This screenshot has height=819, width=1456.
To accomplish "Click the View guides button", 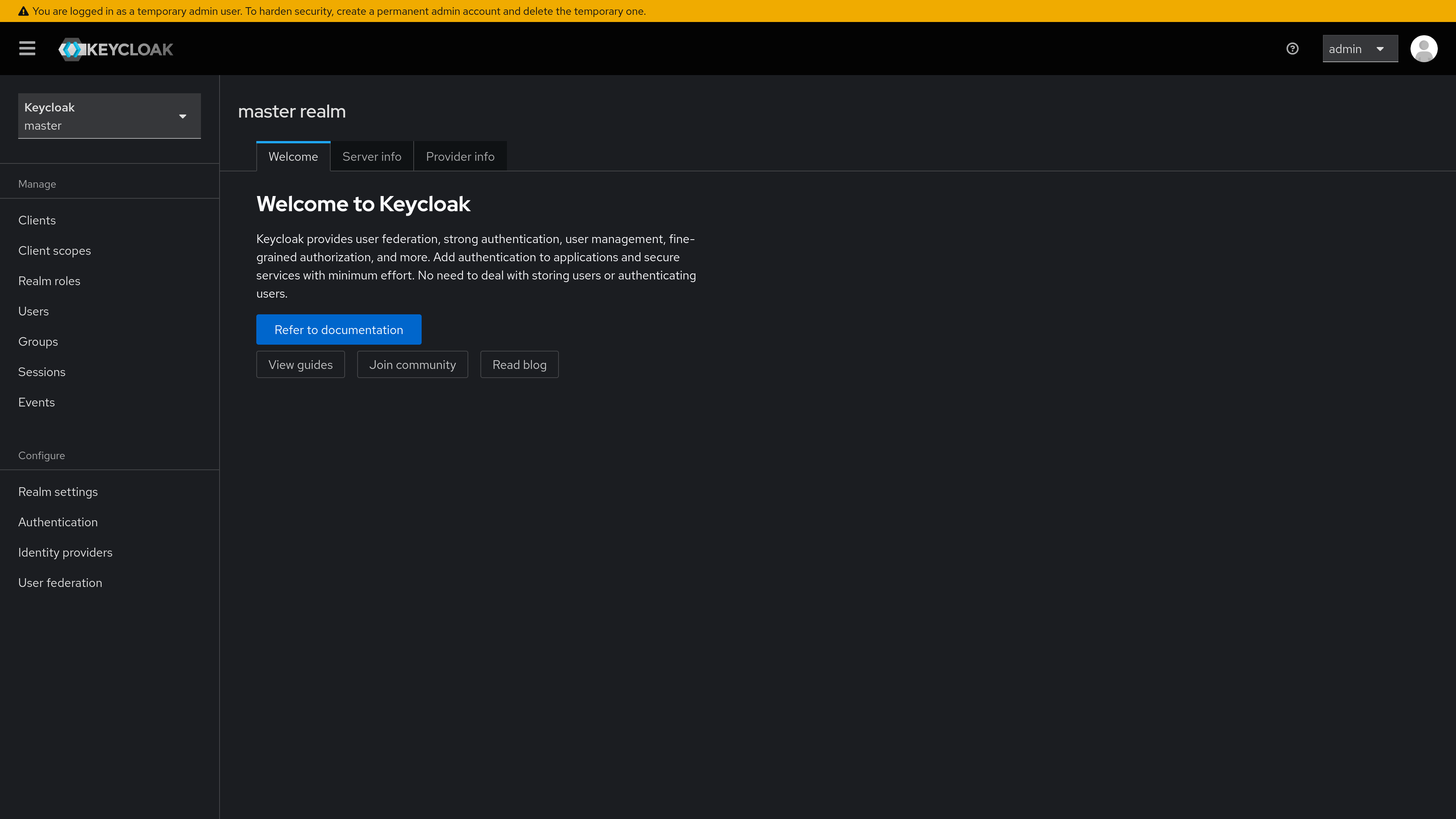I will click(x=300, y=364).
